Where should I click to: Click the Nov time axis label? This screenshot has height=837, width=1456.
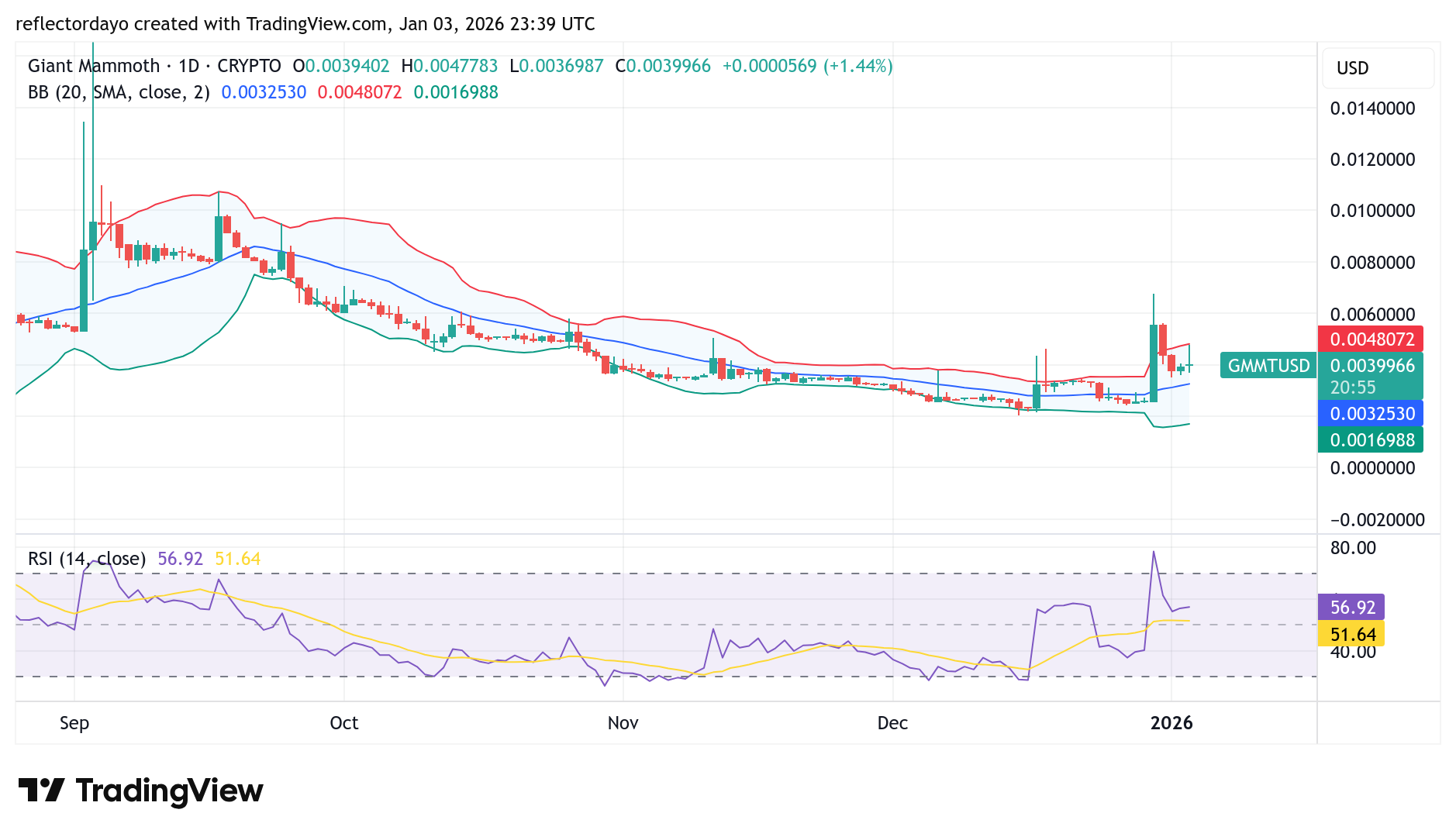(623, 723)
